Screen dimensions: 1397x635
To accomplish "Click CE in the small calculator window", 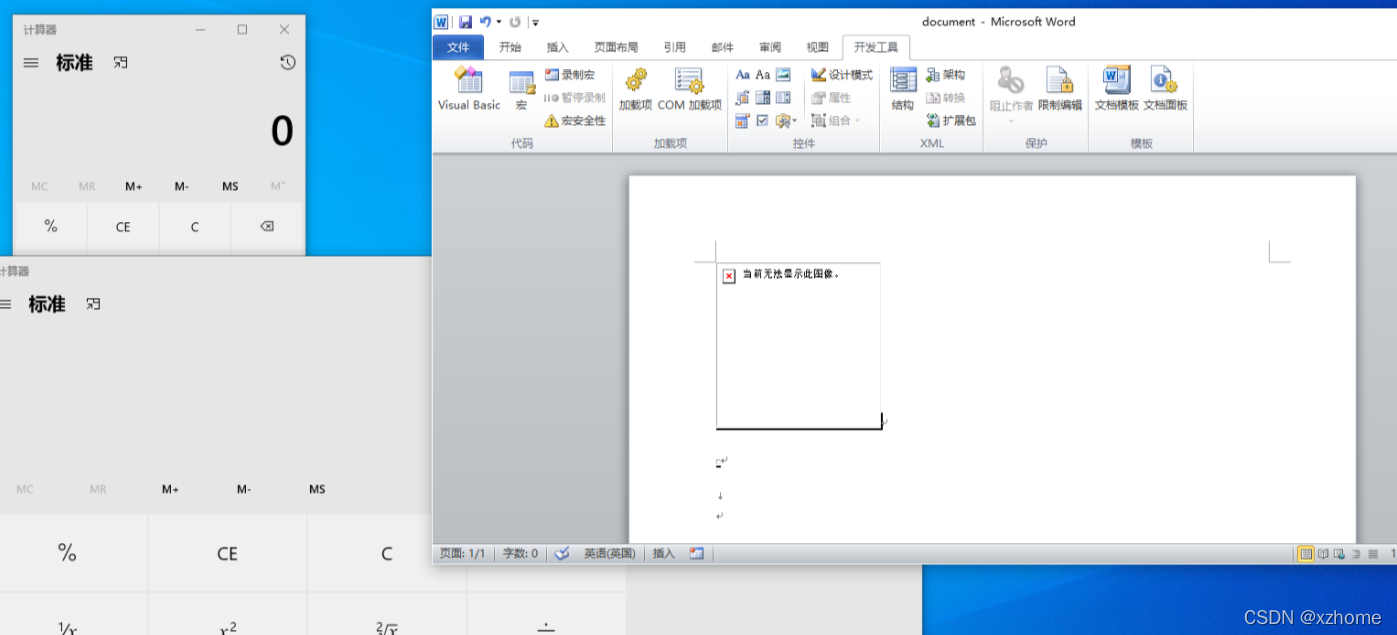I will pyautogui.click(x=123, y=227).
